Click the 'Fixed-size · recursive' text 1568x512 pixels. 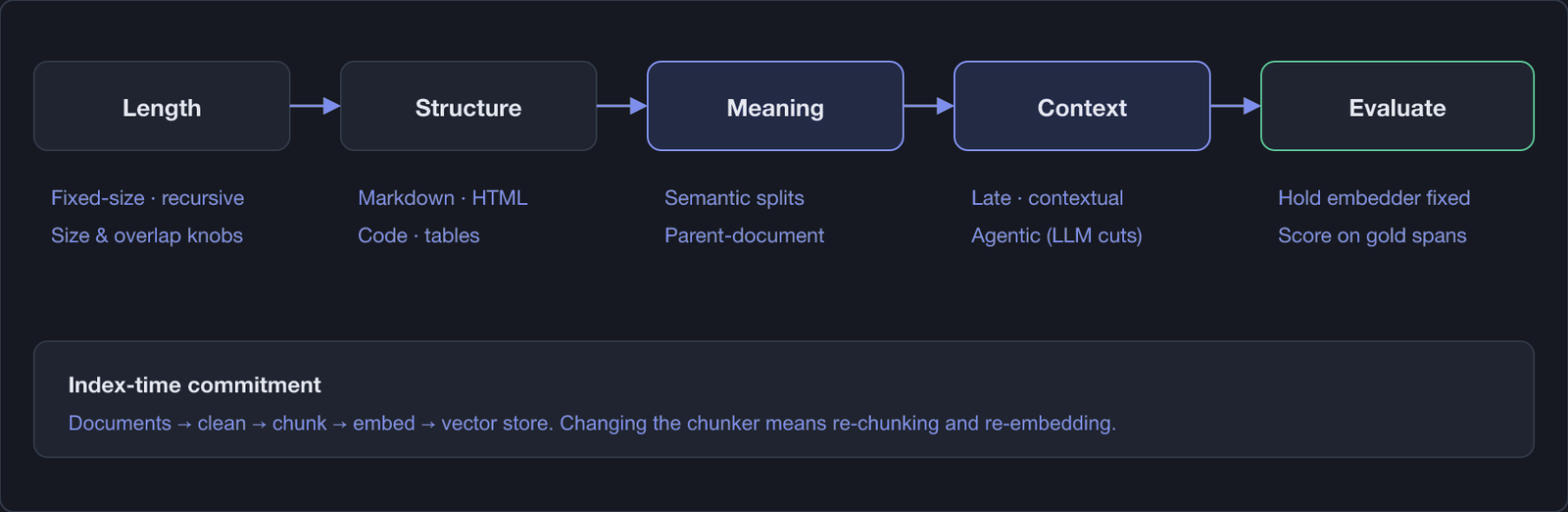tap(148, 198)
